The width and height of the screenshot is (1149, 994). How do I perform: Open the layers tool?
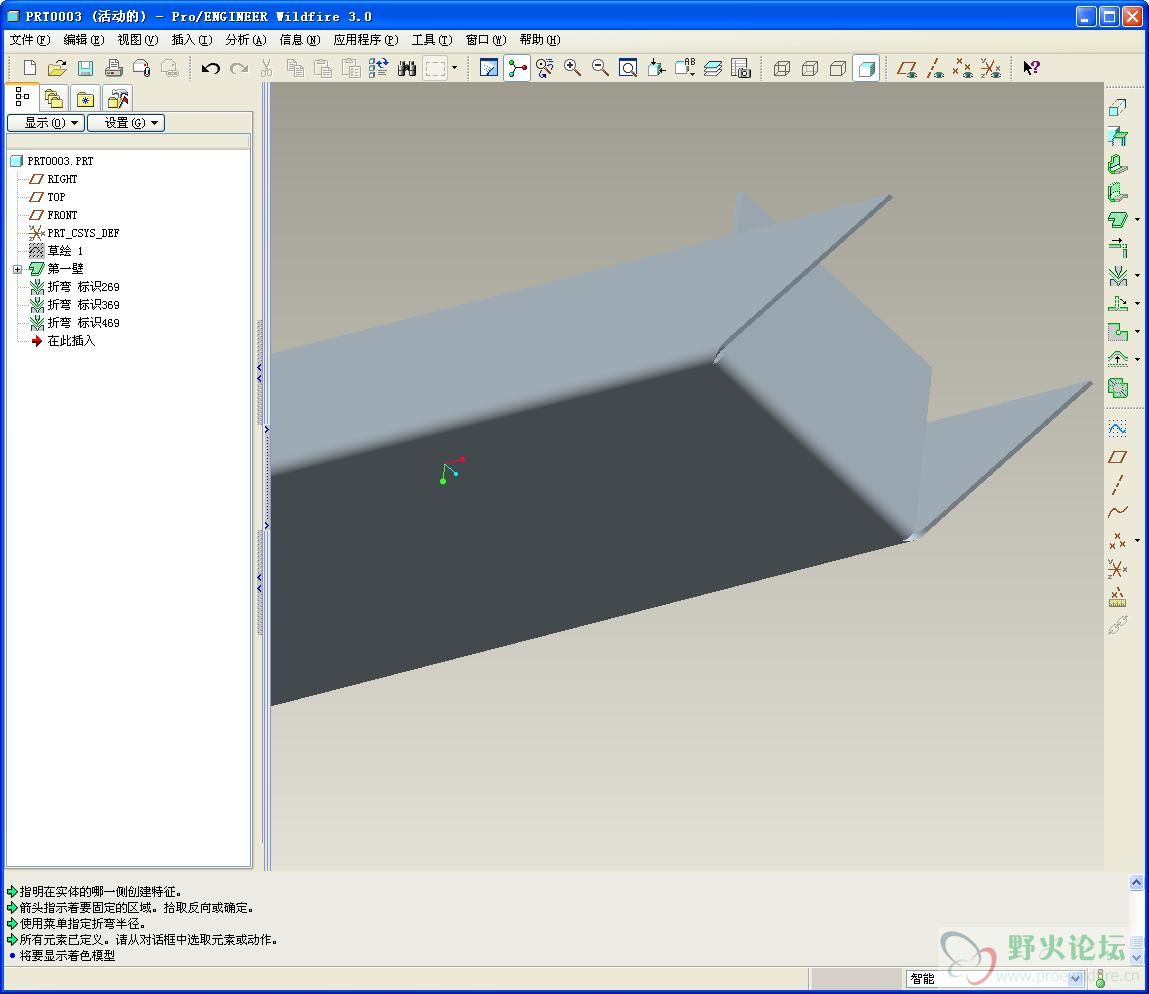pos(712,68)
